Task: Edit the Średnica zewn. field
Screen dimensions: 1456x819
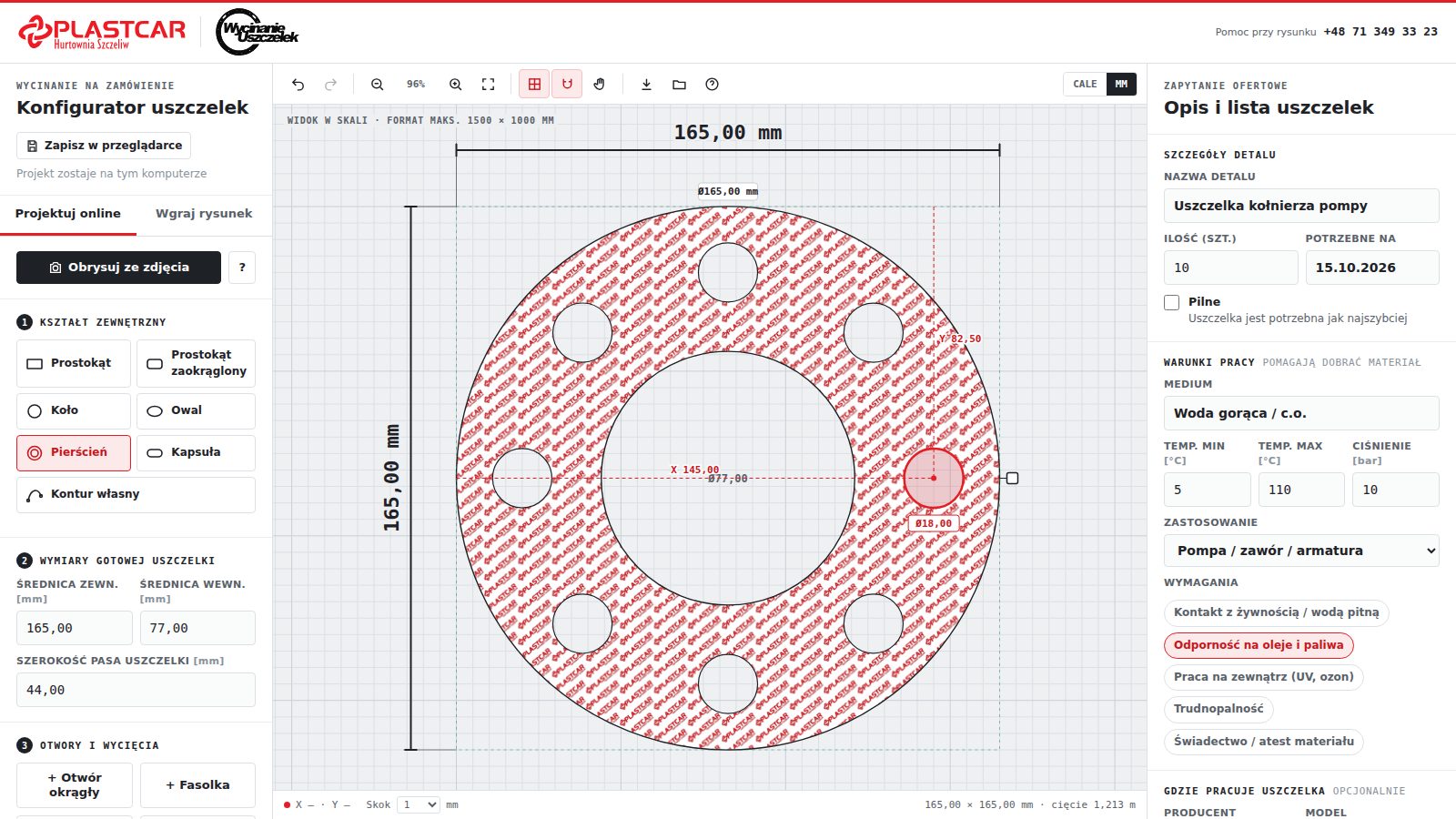Action: coord(75,628)
